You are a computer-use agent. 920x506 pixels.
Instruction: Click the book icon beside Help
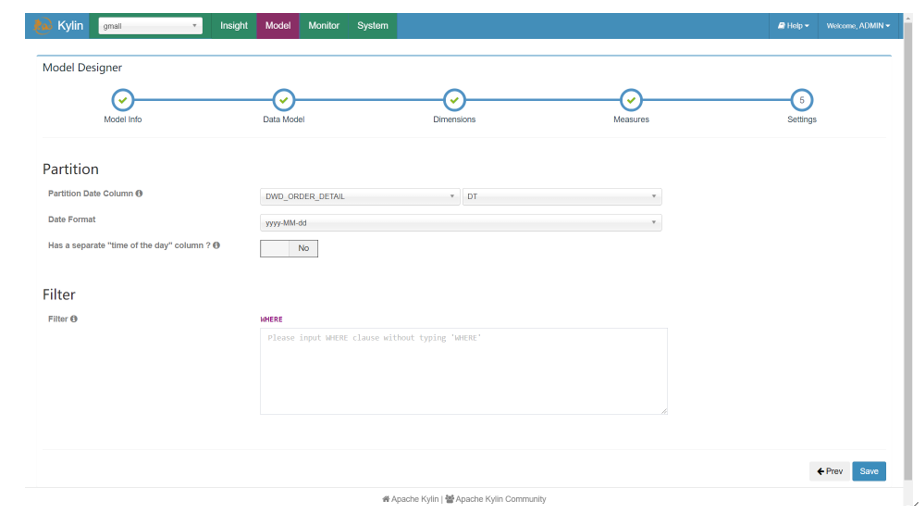point(782,26)
